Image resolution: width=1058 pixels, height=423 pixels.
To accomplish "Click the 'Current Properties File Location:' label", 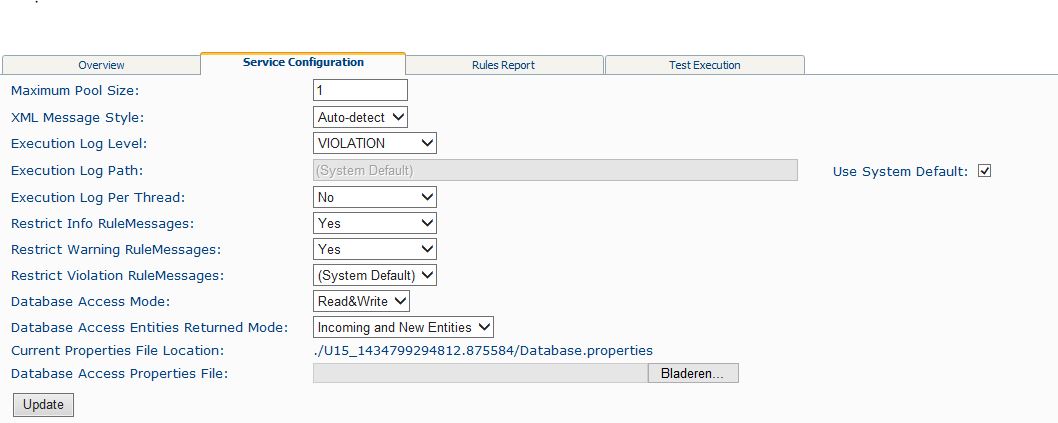I will pos(117,351).
